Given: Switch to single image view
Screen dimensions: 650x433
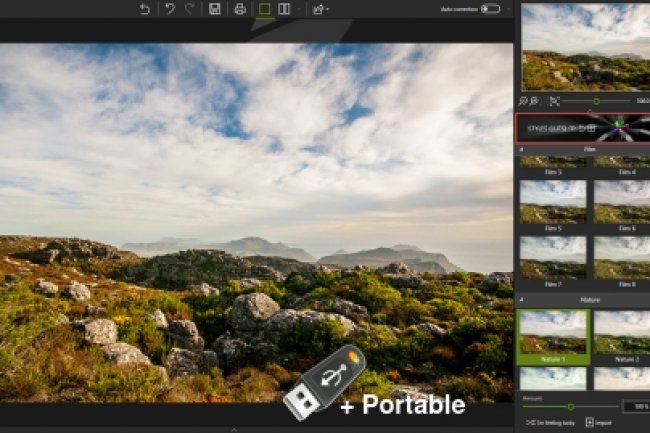Looking at the screenshot, I should click(x=265, y=9).
